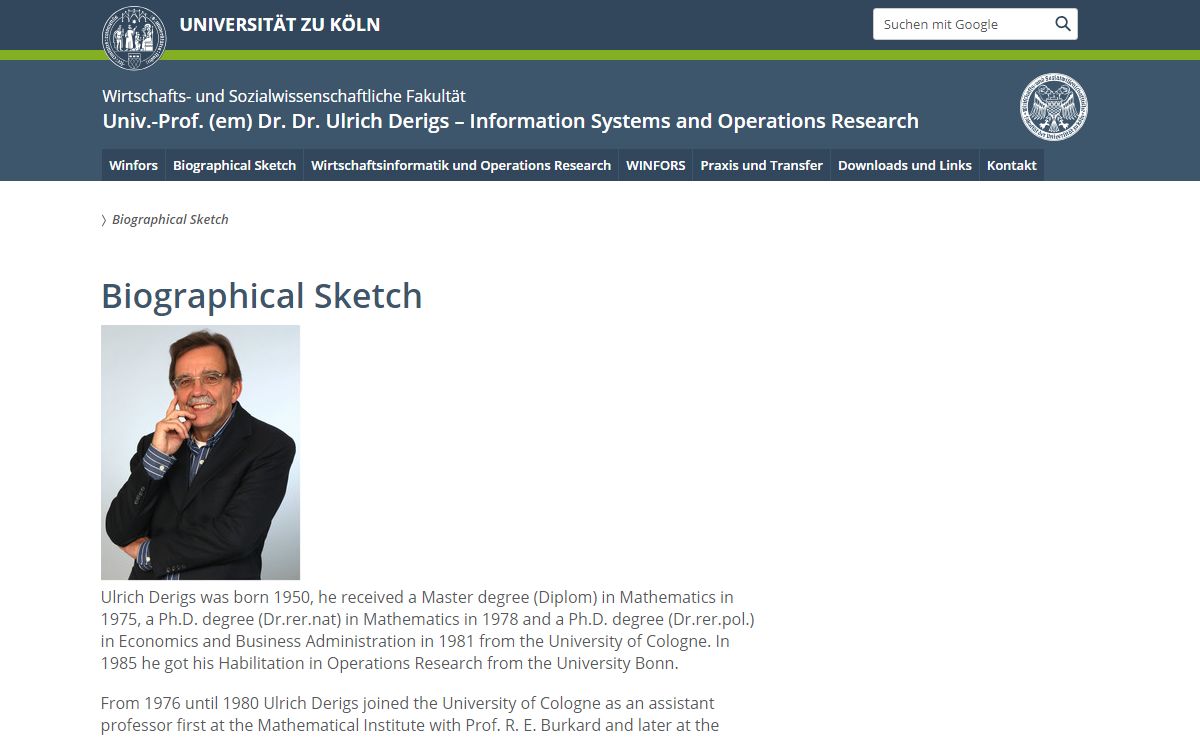Open Praxis und Transfer menu
The image size is (1200, 740).
[762, 165]
